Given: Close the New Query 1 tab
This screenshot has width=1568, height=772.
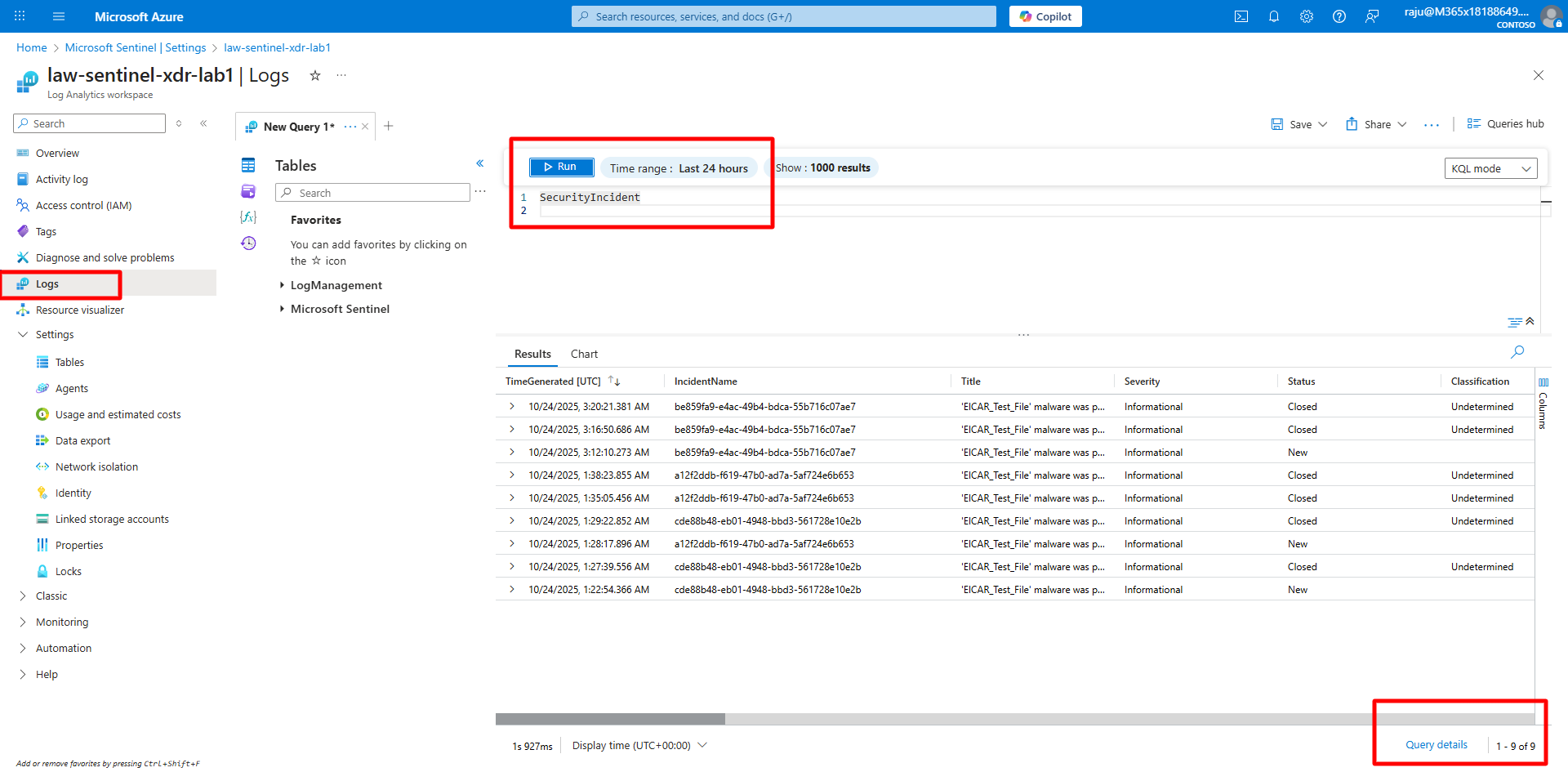Looking at the screenshot, I should coord(365,126).
